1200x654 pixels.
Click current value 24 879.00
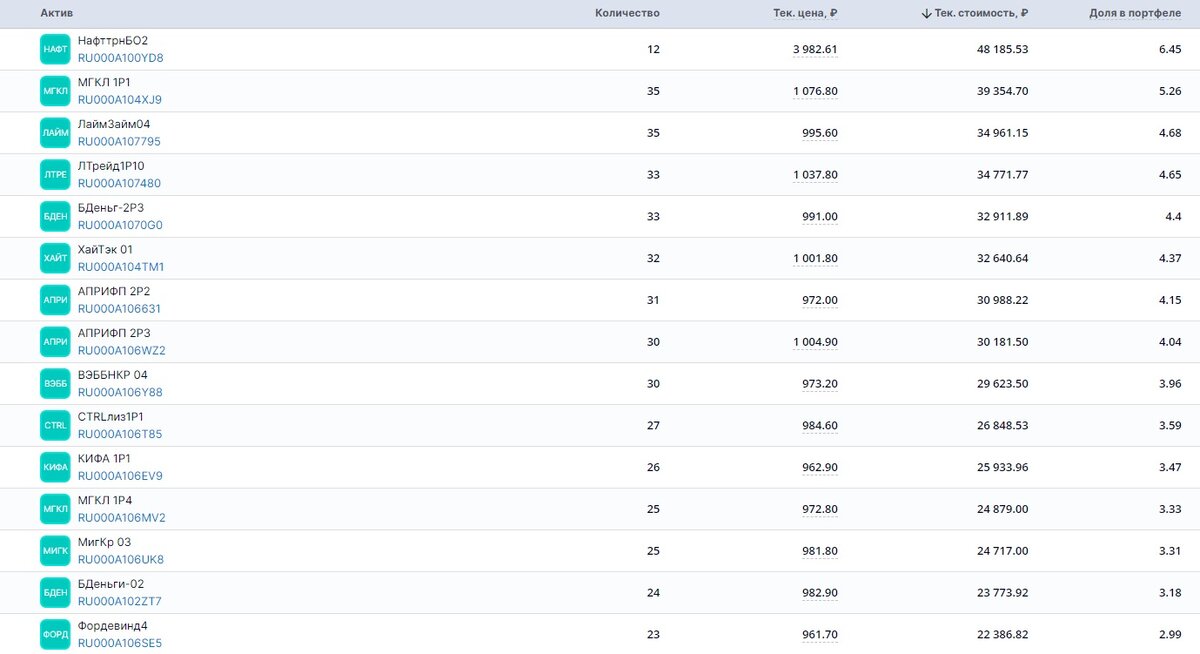pyautogui.click(x=1003, y=509)
